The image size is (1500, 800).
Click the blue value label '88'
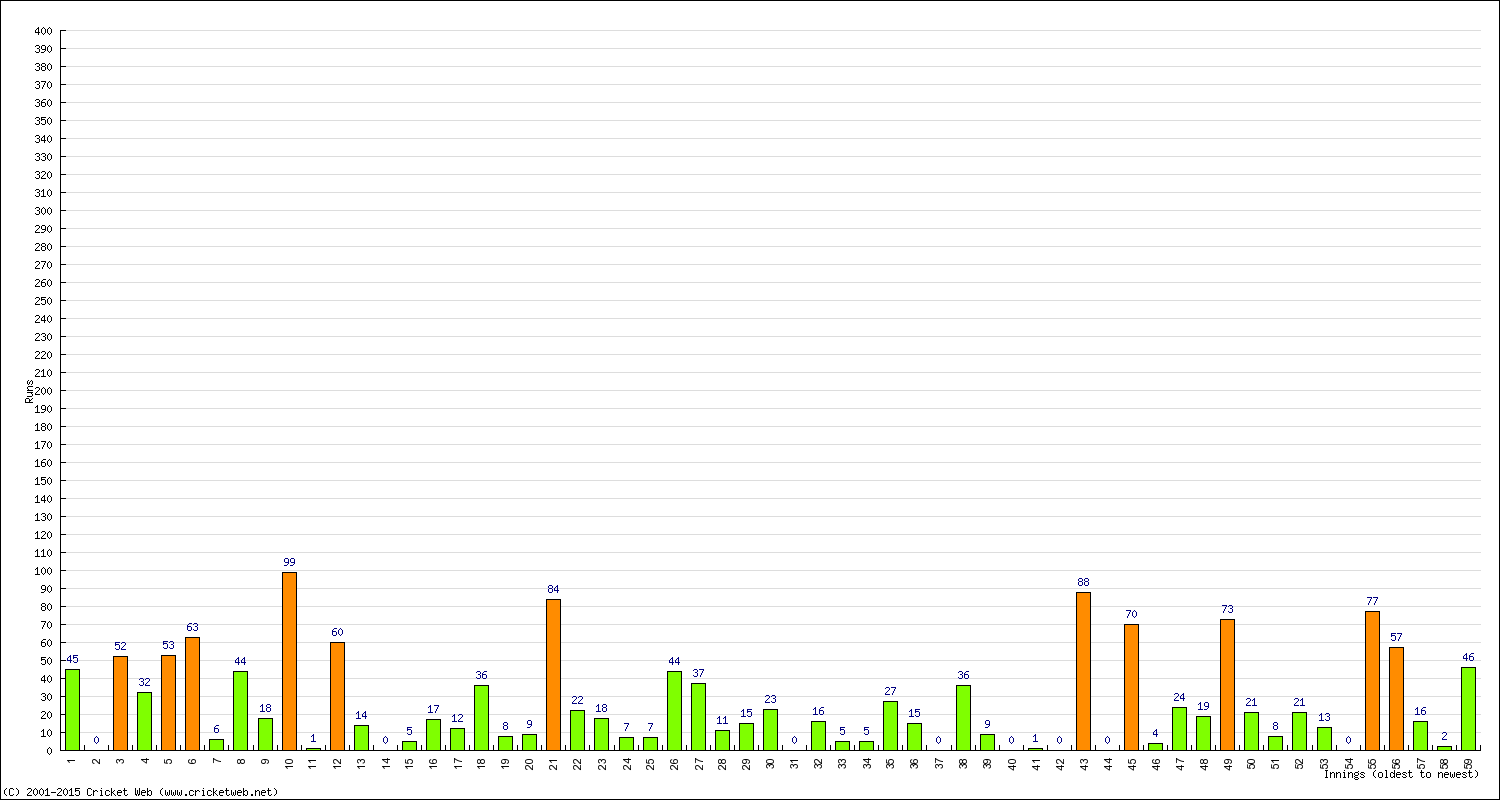(x=1083, y=583)
